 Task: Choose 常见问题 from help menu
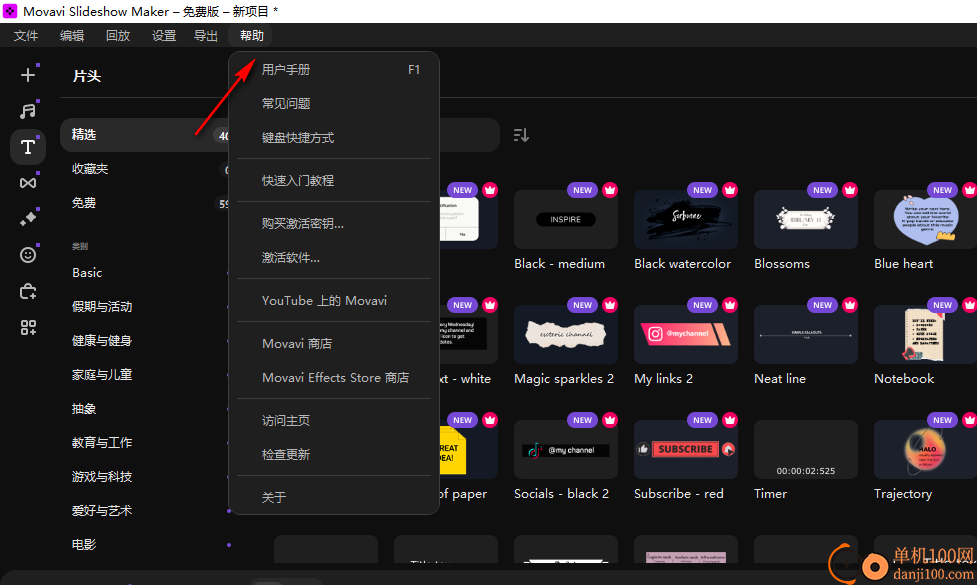tap(334, 103)
